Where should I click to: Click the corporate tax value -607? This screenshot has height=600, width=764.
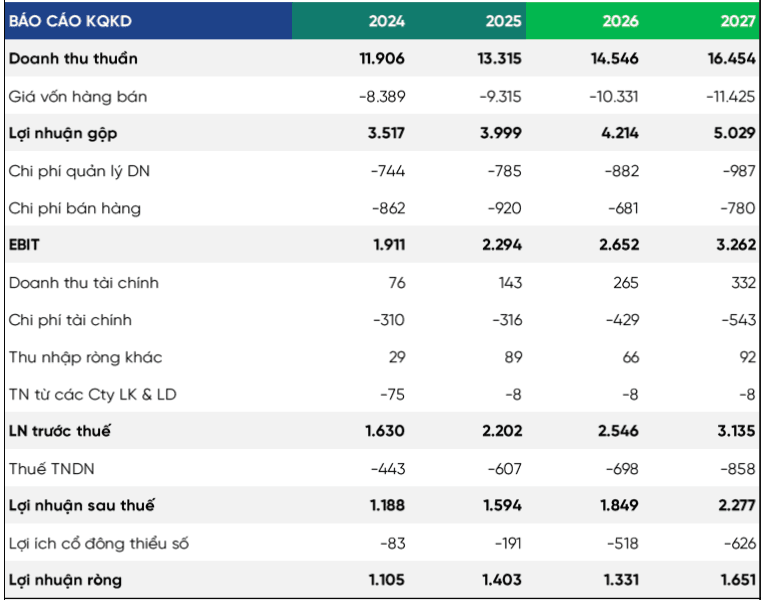point(505,469)
